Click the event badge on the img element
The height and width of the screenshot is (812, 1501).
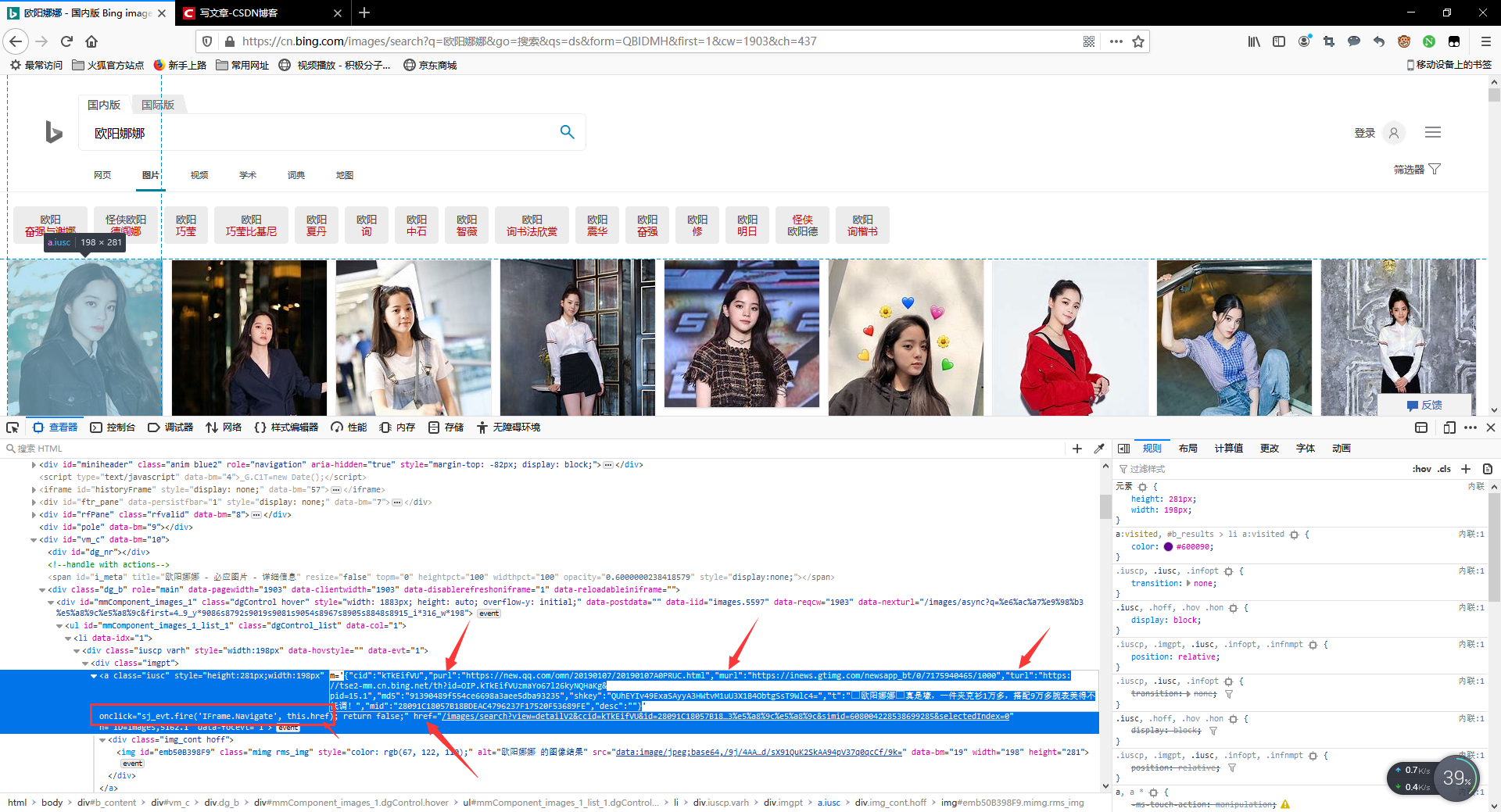pyautogui.click(x=132, y=764)
